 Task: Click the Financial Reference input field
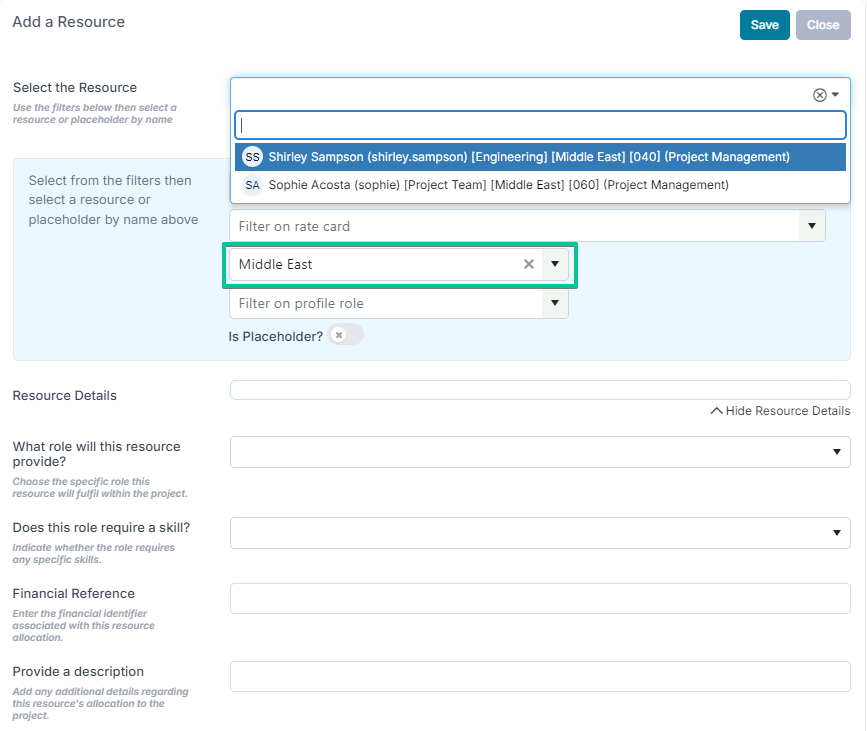(x=540, y=598)
